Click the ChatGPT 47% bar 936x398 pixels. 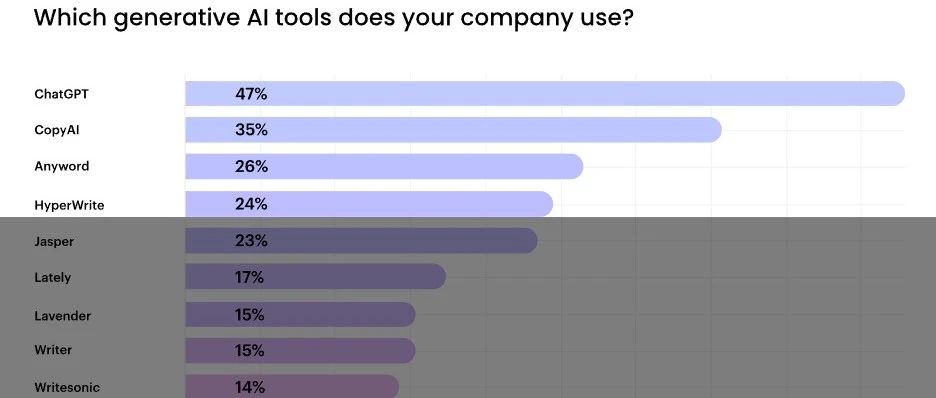[x=545, y=94]
